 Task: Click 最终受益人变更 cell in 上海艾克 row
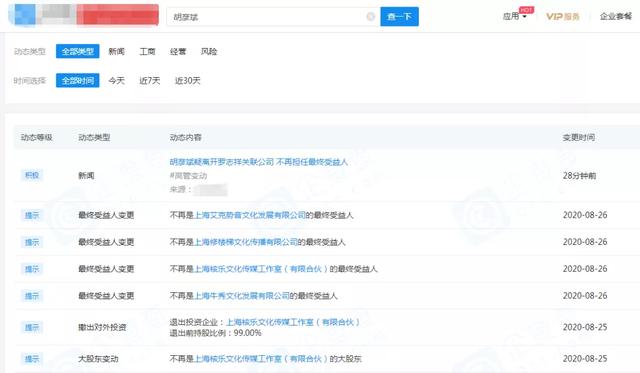coord(106,215)
